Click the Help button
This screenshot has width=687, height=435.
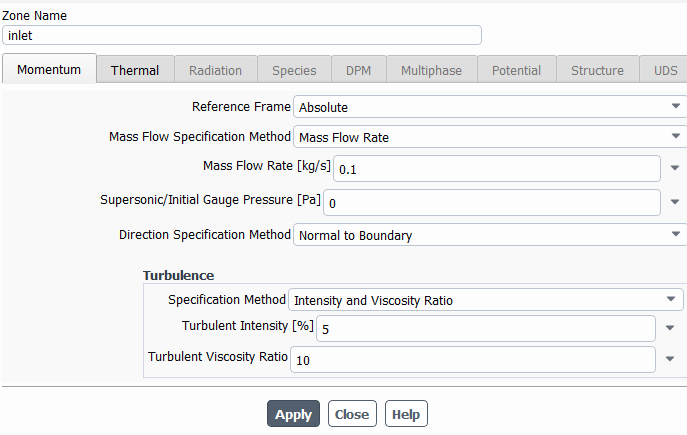pos(406,414)
